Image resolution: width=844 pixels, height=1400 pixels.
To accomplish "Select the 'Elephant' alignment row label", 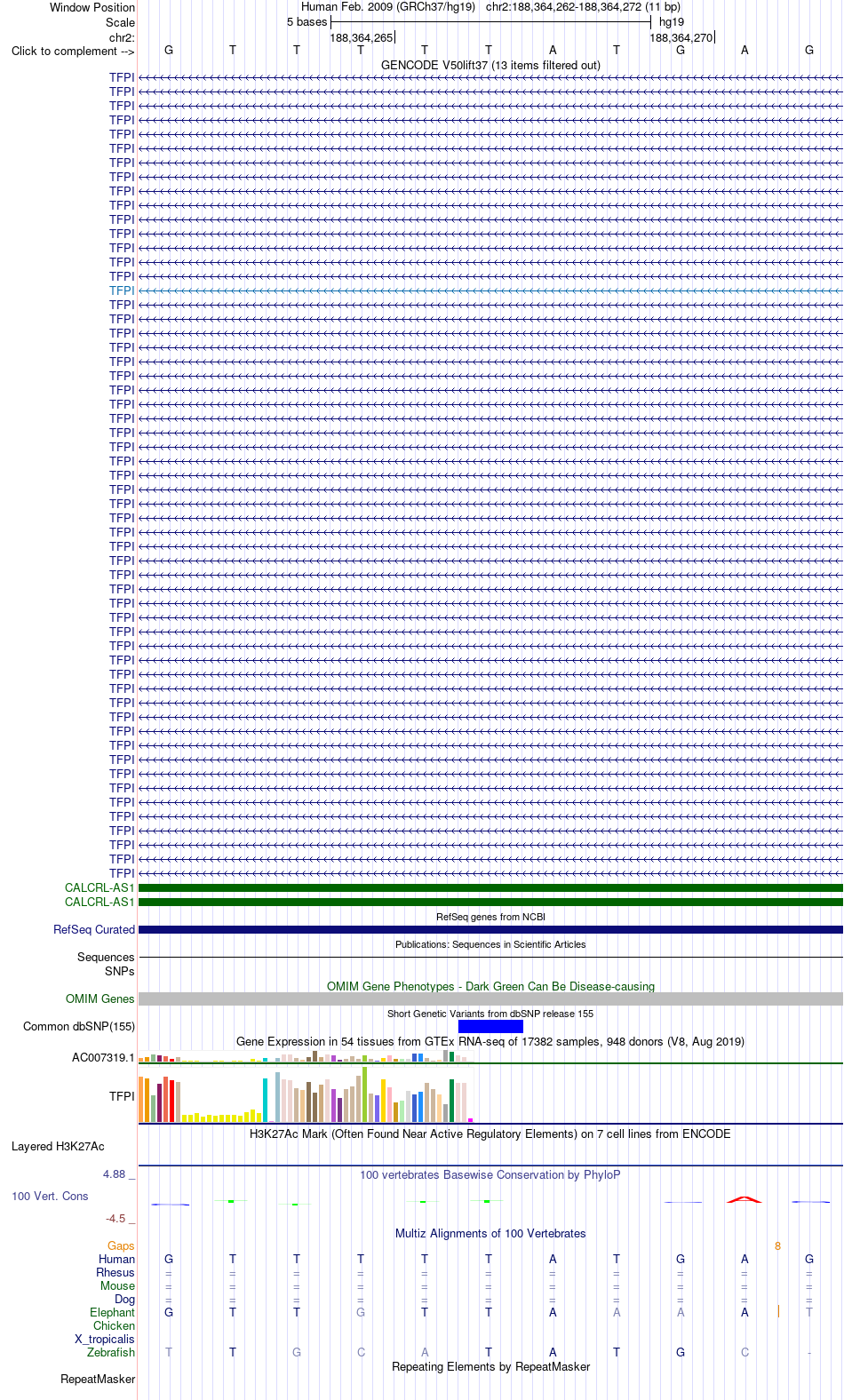I will (x=113, y=1312).
